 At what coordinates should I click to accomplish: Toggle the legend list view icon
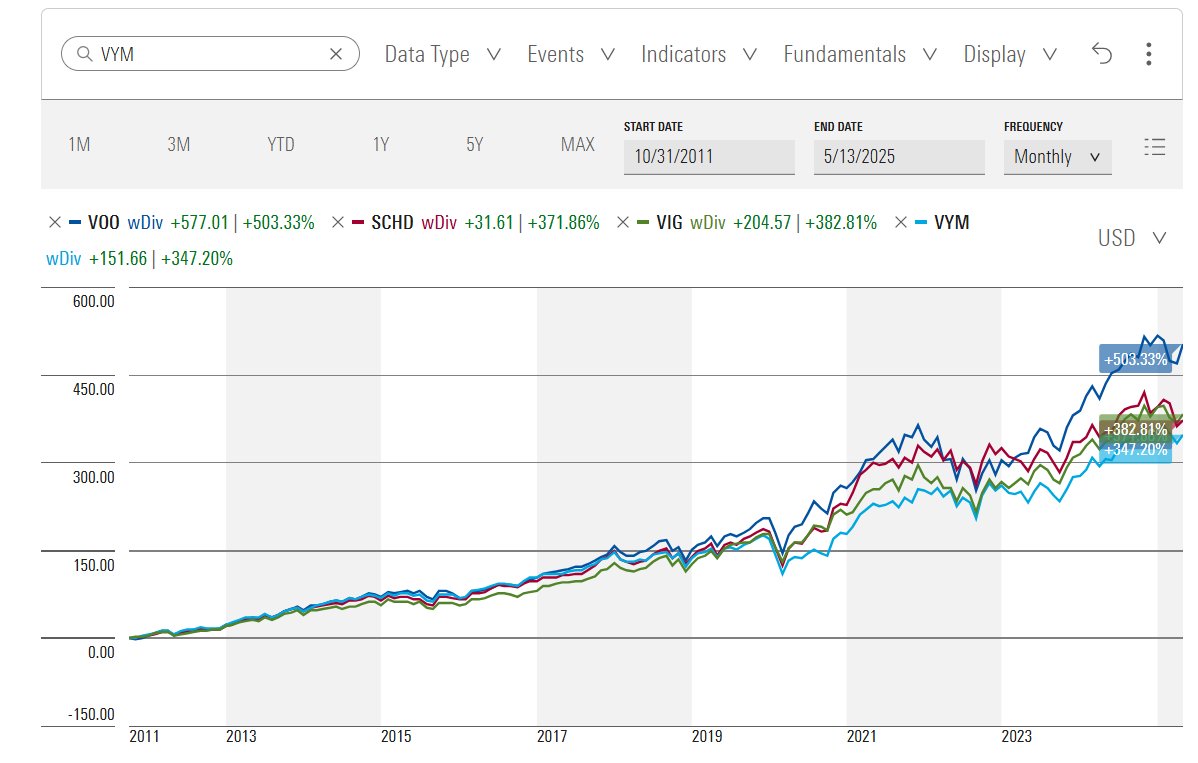click(x=1154, y=147)
